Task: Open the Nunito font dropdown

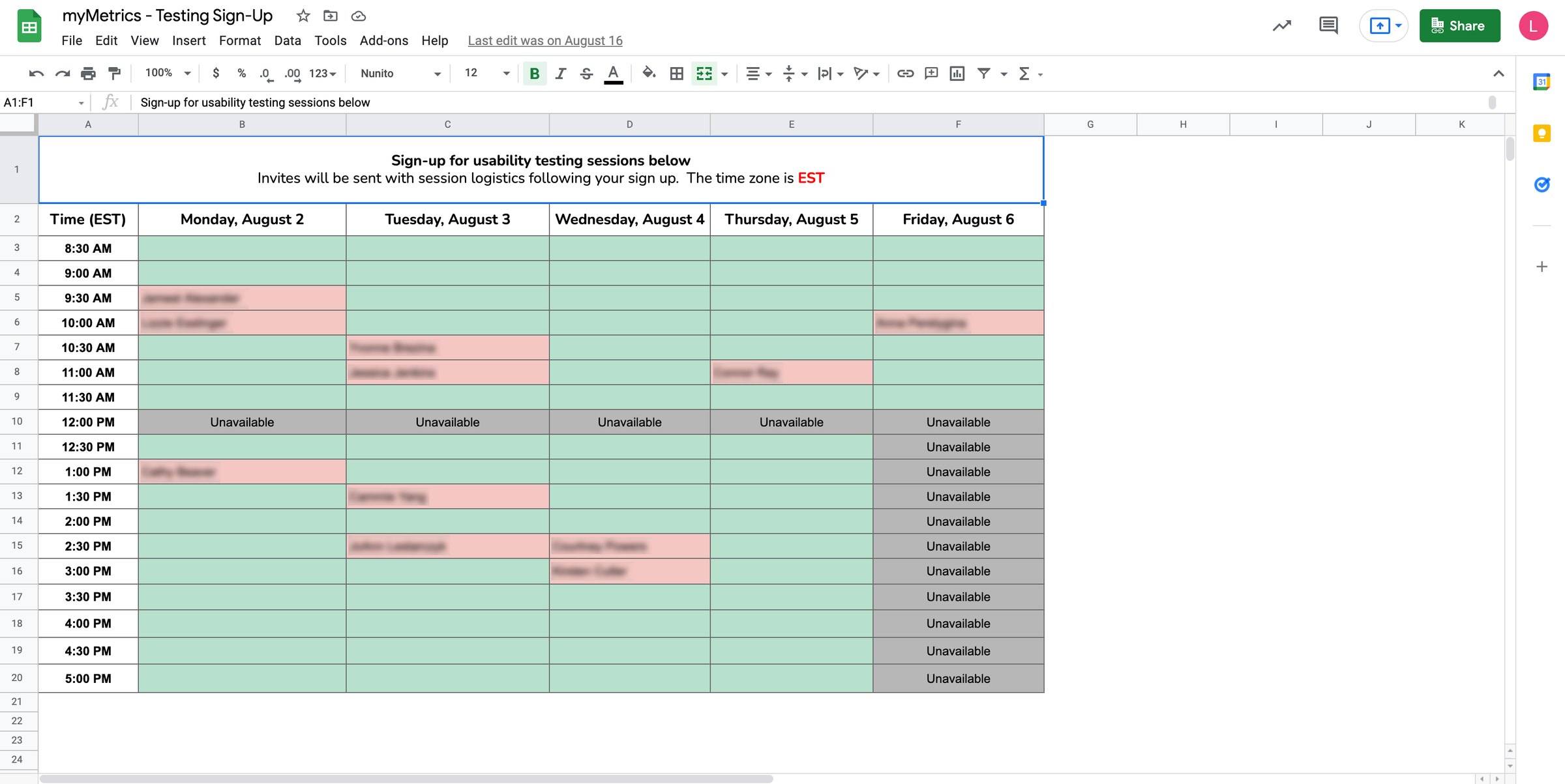Action: [x=400, y=74]
